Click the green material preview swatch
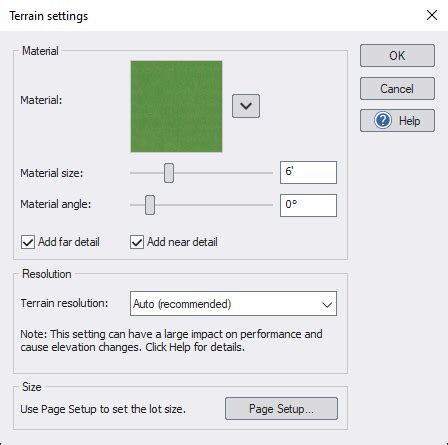 (176, 106)
